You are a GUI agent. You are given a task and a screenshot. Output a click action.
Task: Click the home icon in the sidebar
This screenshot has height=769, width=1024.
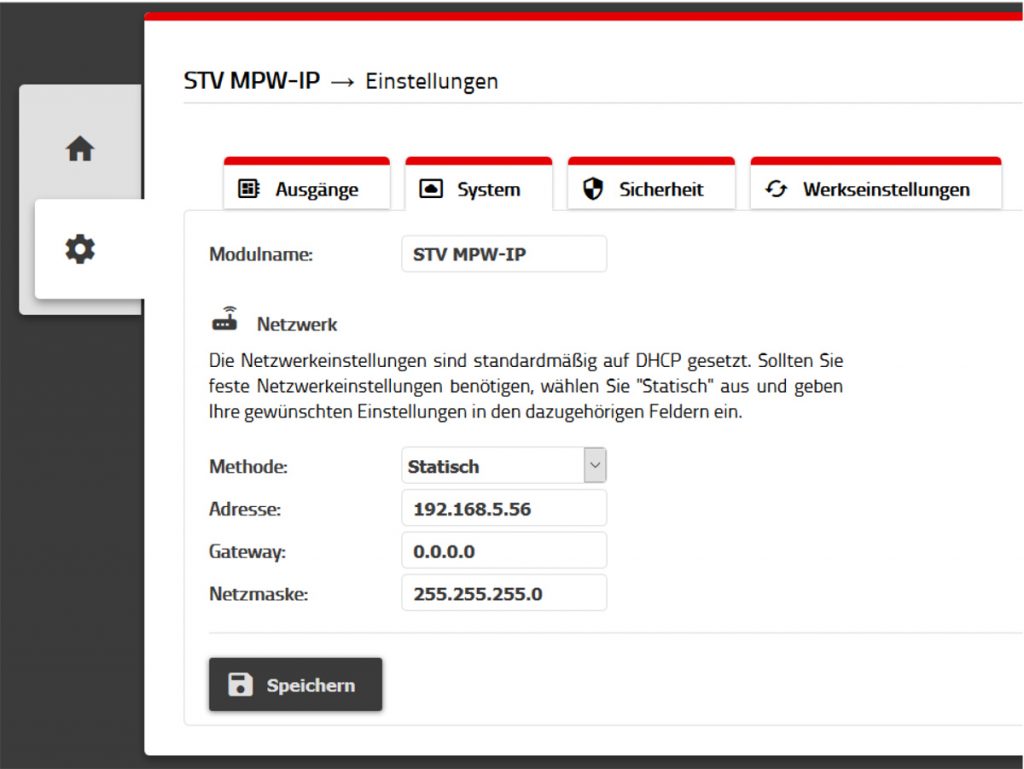80,147
